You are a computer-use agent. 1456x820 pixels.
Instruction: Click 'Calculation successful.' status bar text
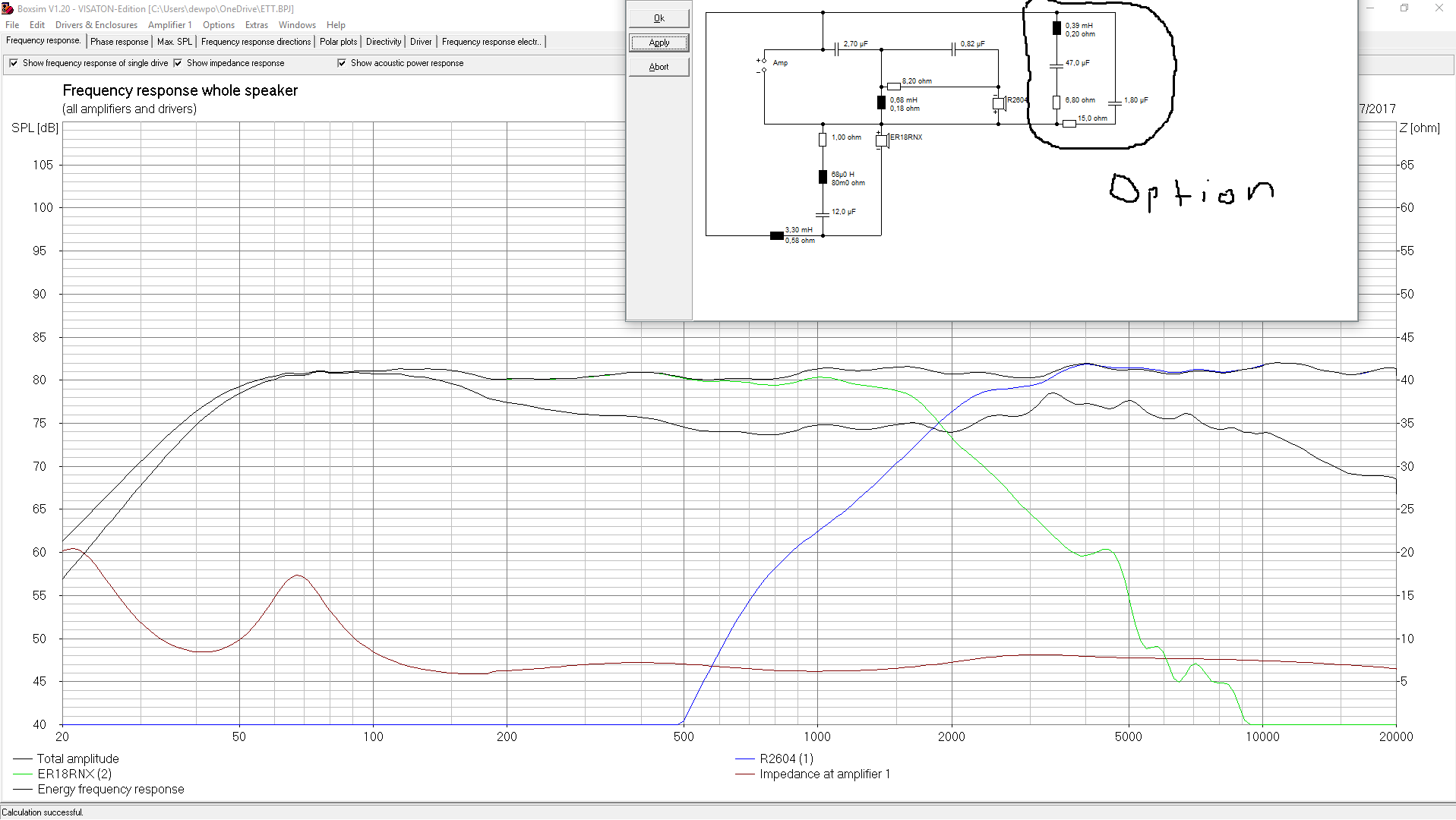[x=43, y=812]
